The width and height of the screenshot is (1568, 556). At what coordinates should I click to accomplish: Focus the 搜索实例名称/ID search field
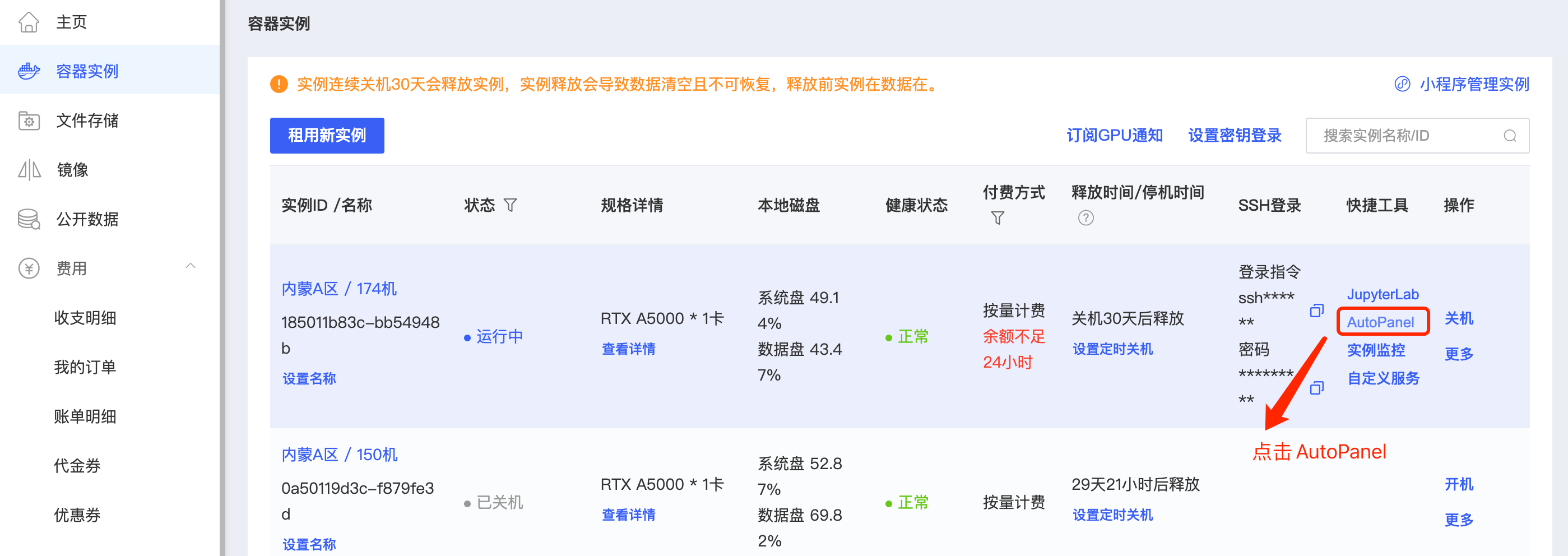pos(1417,135)
